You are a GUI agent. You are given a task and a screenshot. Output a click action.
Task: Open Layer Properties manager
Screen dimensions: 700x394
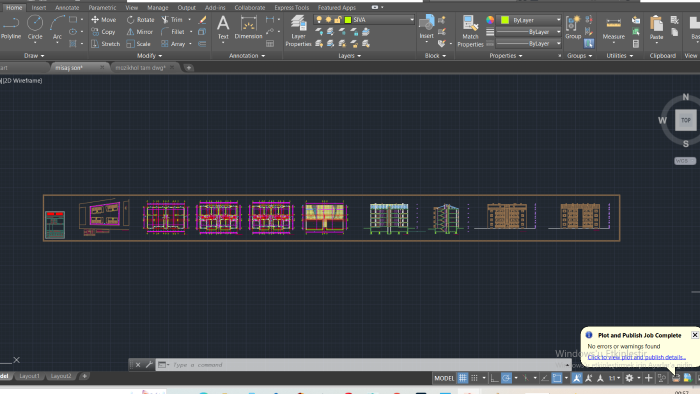298,30
